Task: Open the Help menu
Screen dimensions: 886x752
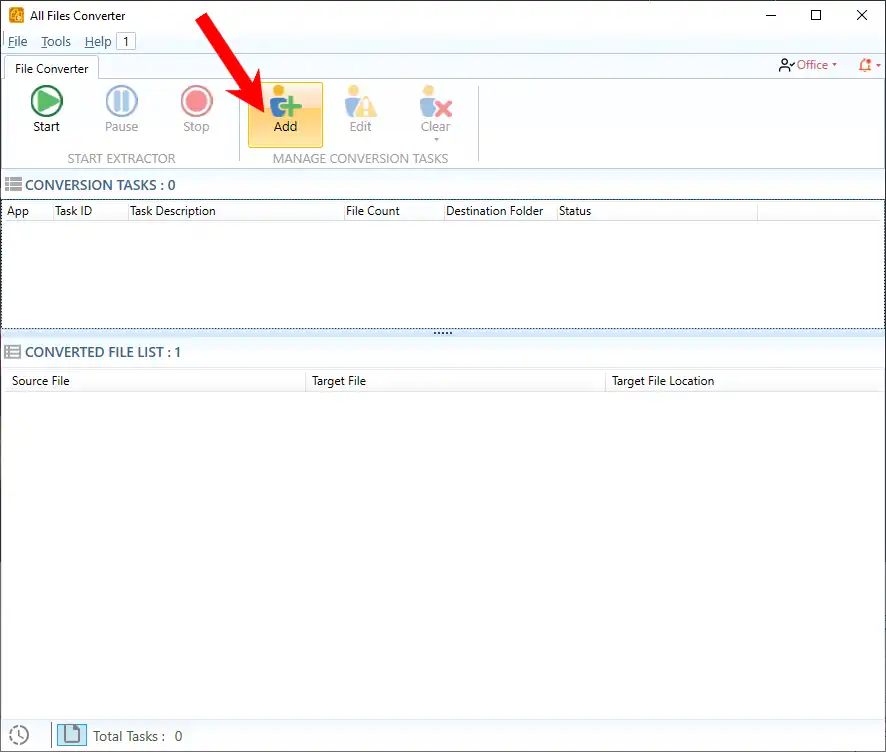Action: point(98,41)
